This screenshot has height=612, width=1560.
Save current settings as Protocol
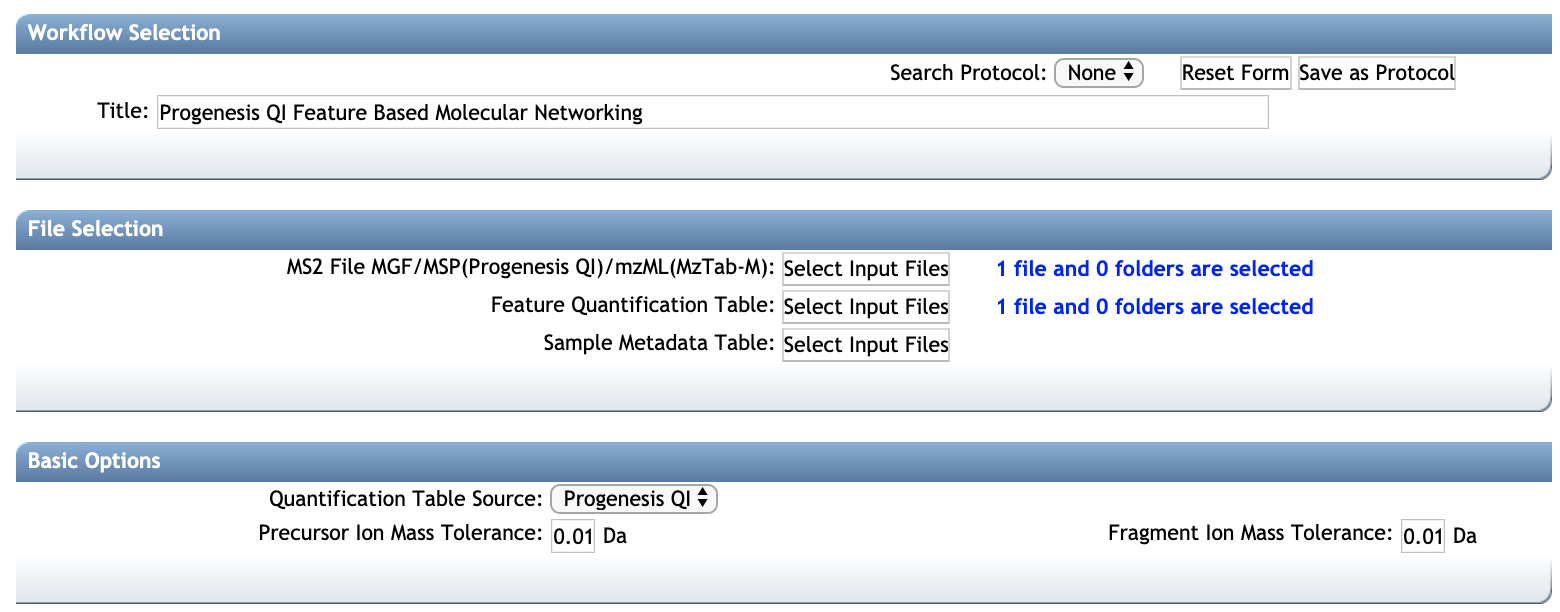pyautogui.click(x=1376, y=73)
